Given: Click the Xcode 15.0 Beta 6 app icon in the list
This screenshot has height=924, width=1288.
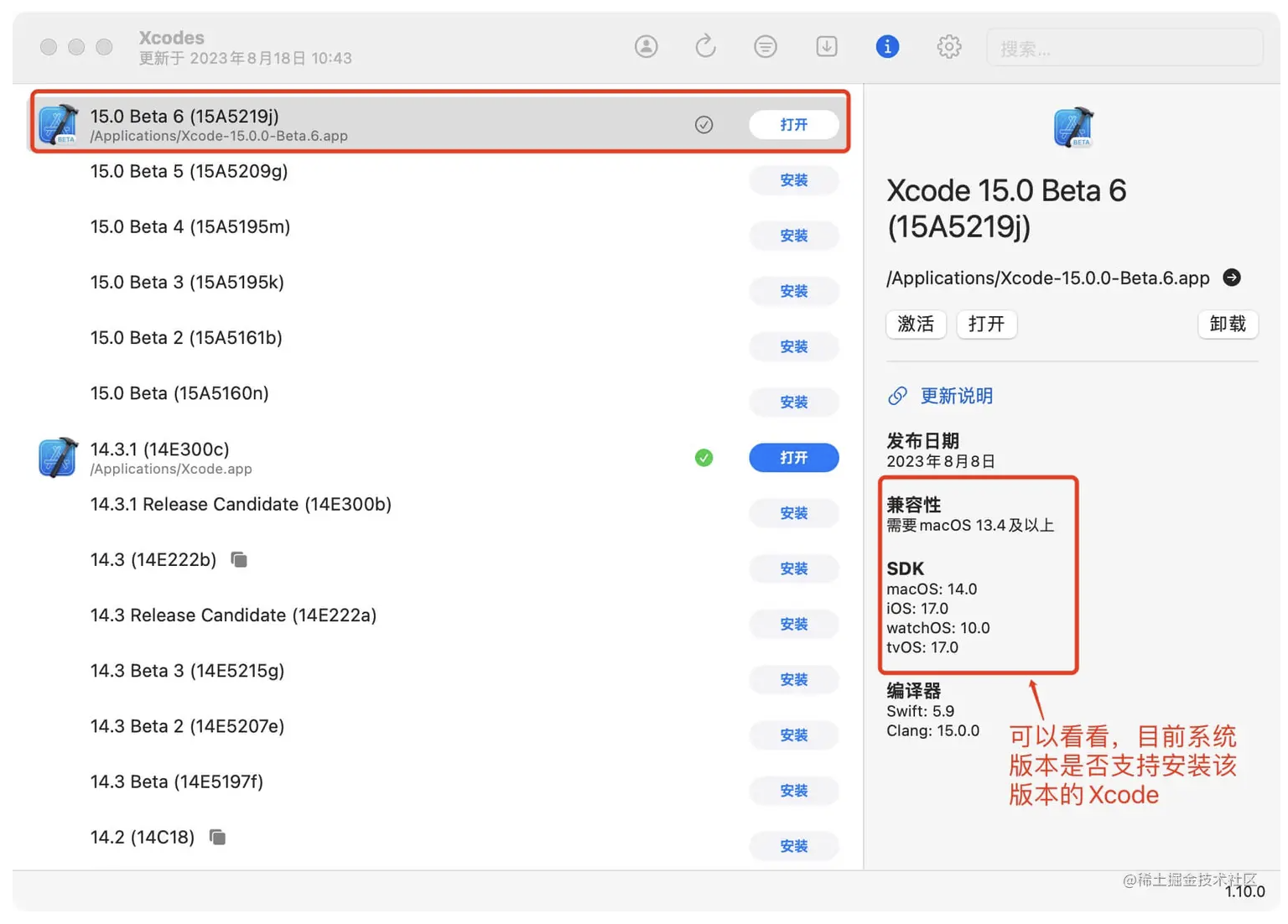Looking at the screenshot, I should click(x=58, y=124).
